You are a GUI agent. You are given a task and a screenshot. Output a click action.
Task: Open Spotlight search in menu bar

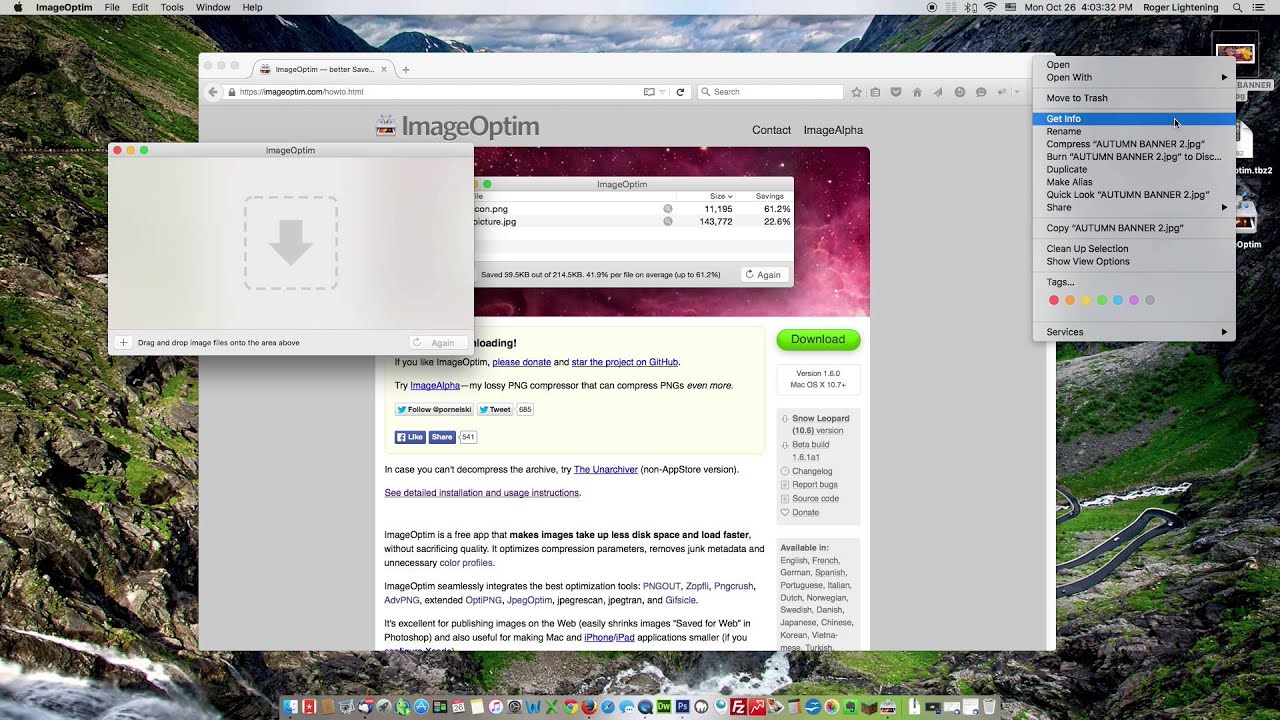[x=1237, y=7]
